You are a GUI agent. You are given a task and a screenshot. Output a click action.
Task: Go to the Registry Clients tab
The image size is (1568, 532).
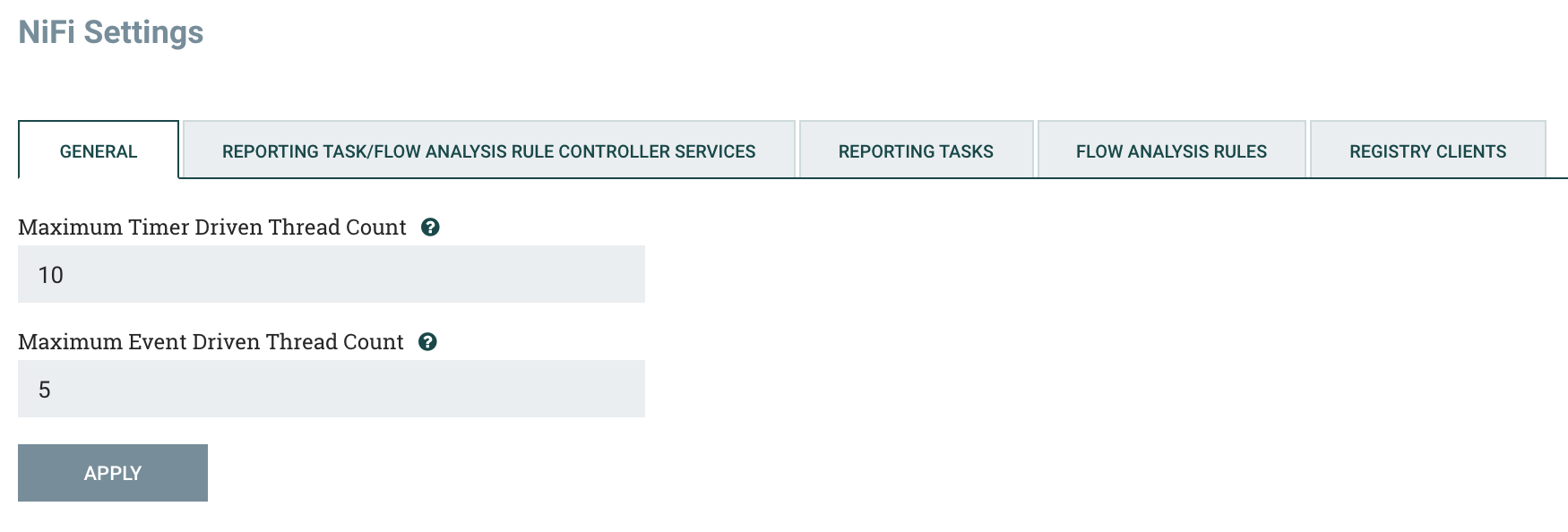pos(1427,150)
